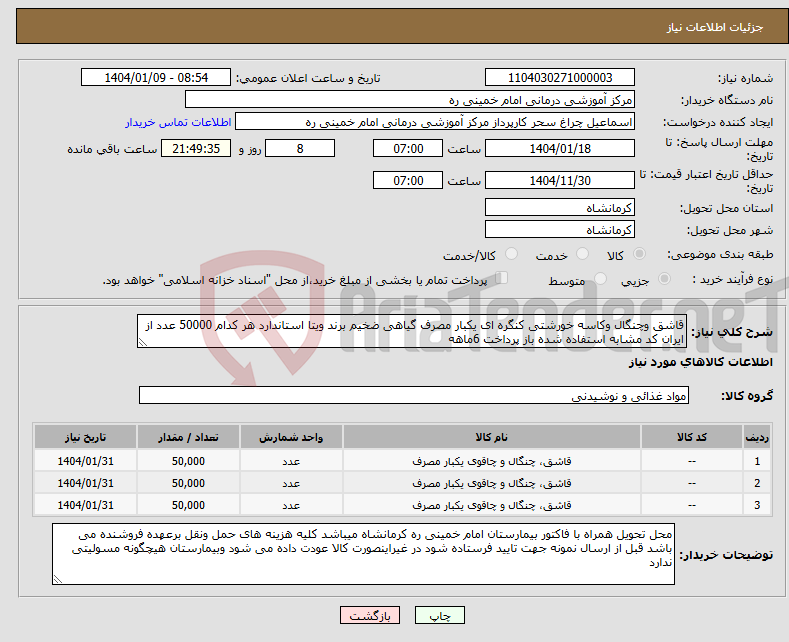Viewport: 789px width, 642px height.
Task: Click the remaining time field 21:49:35
Action: tap(196, 148)
